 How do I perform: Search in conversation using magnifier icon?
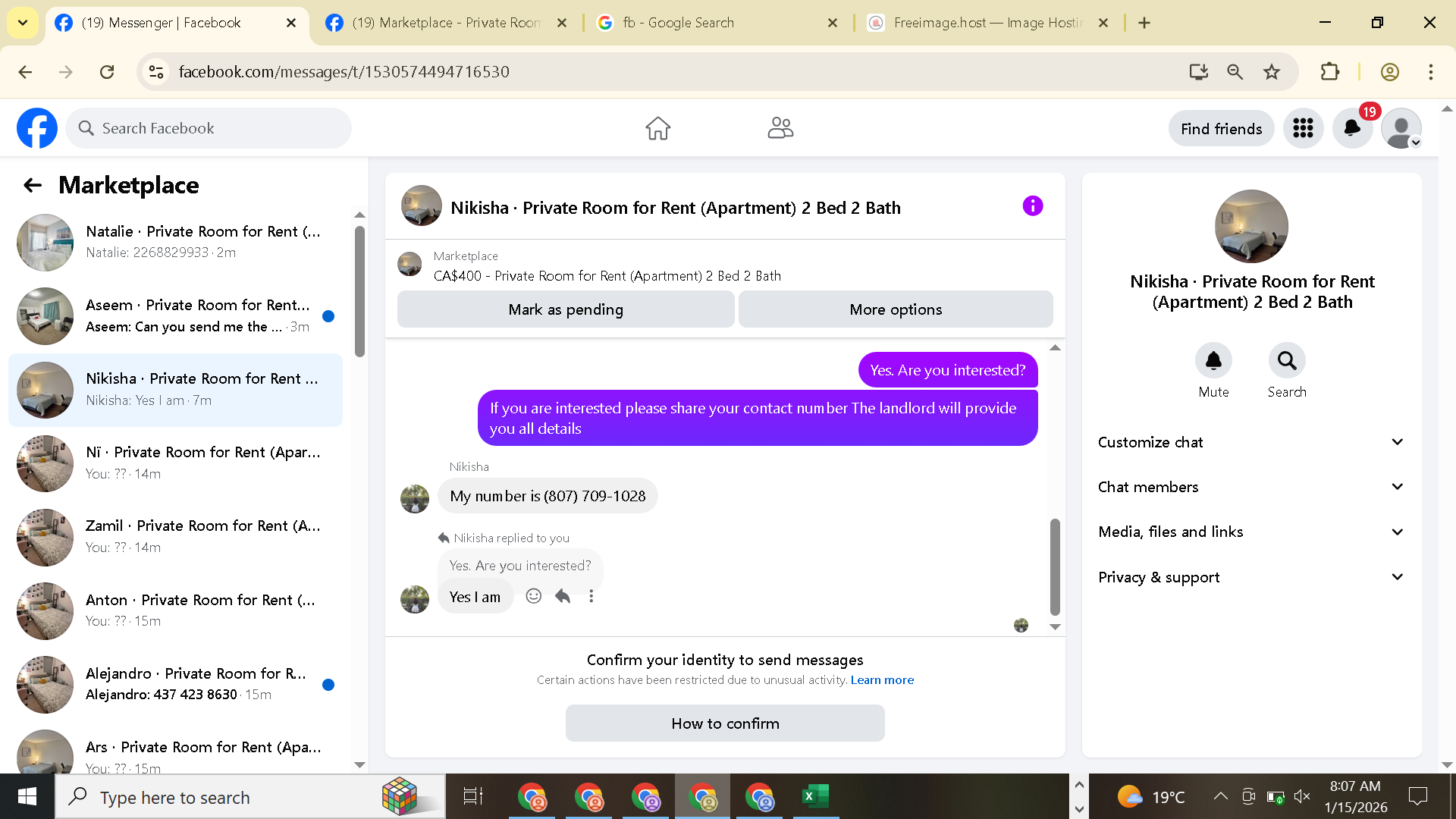coord(1287,361)
